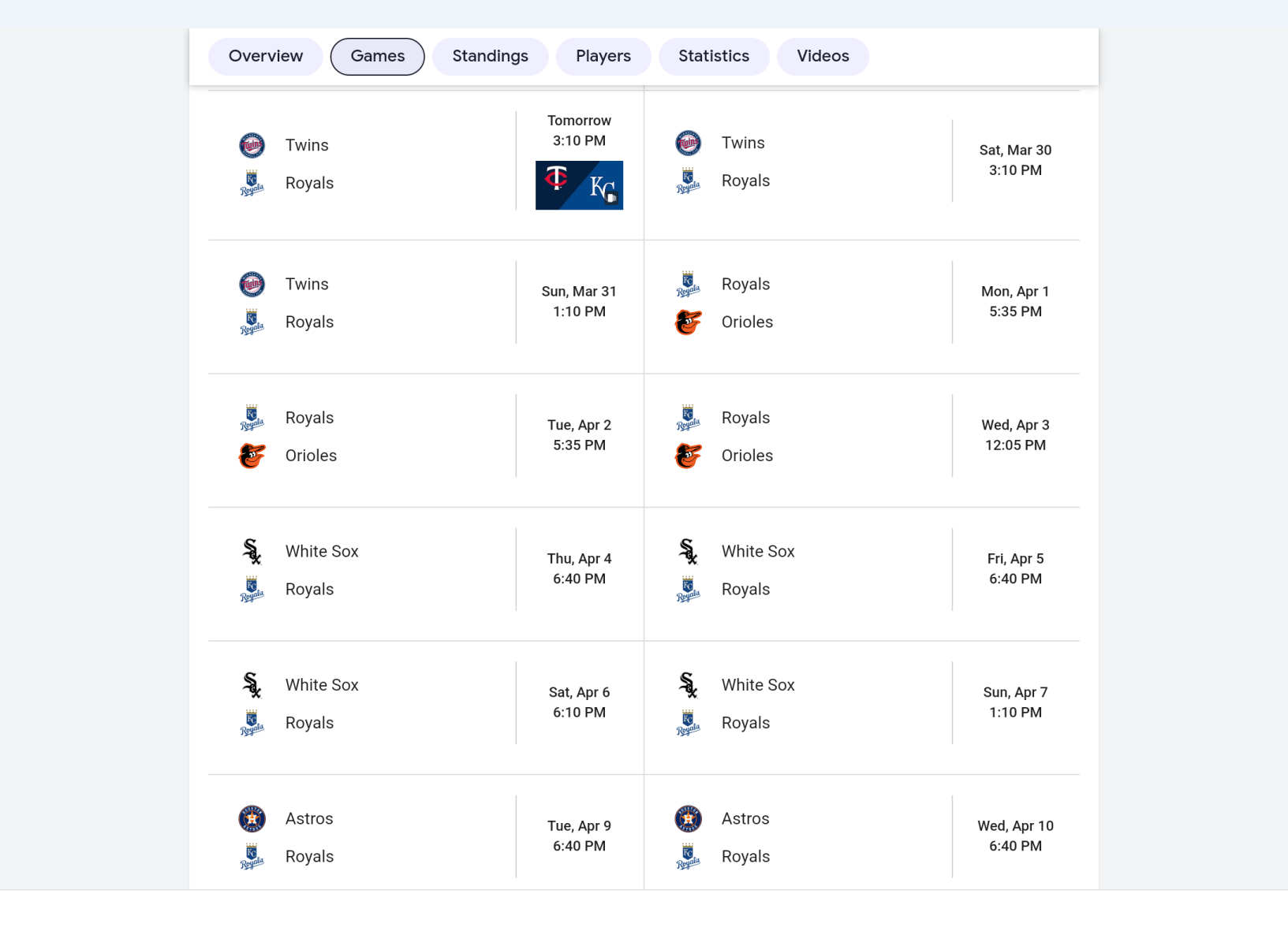Click the White Sox logo in Thu, Apr 4 game
This screenshot has width=1288, height=946.
point(252,552)
